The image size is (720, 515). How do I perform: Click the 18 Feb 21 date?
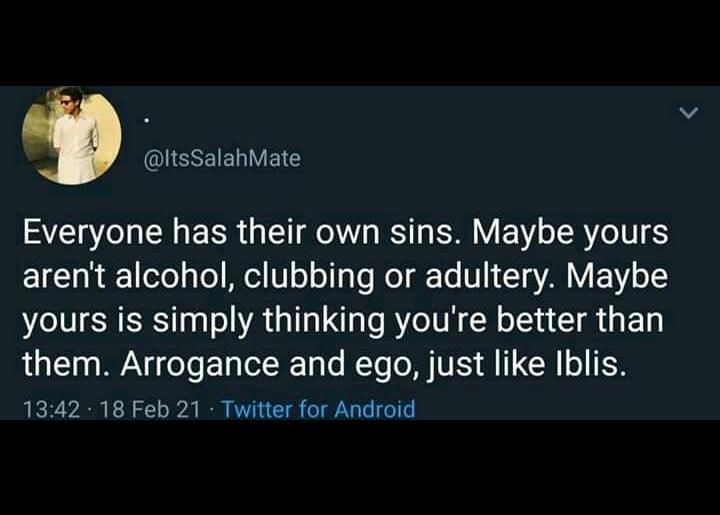[x=150, y=409]
